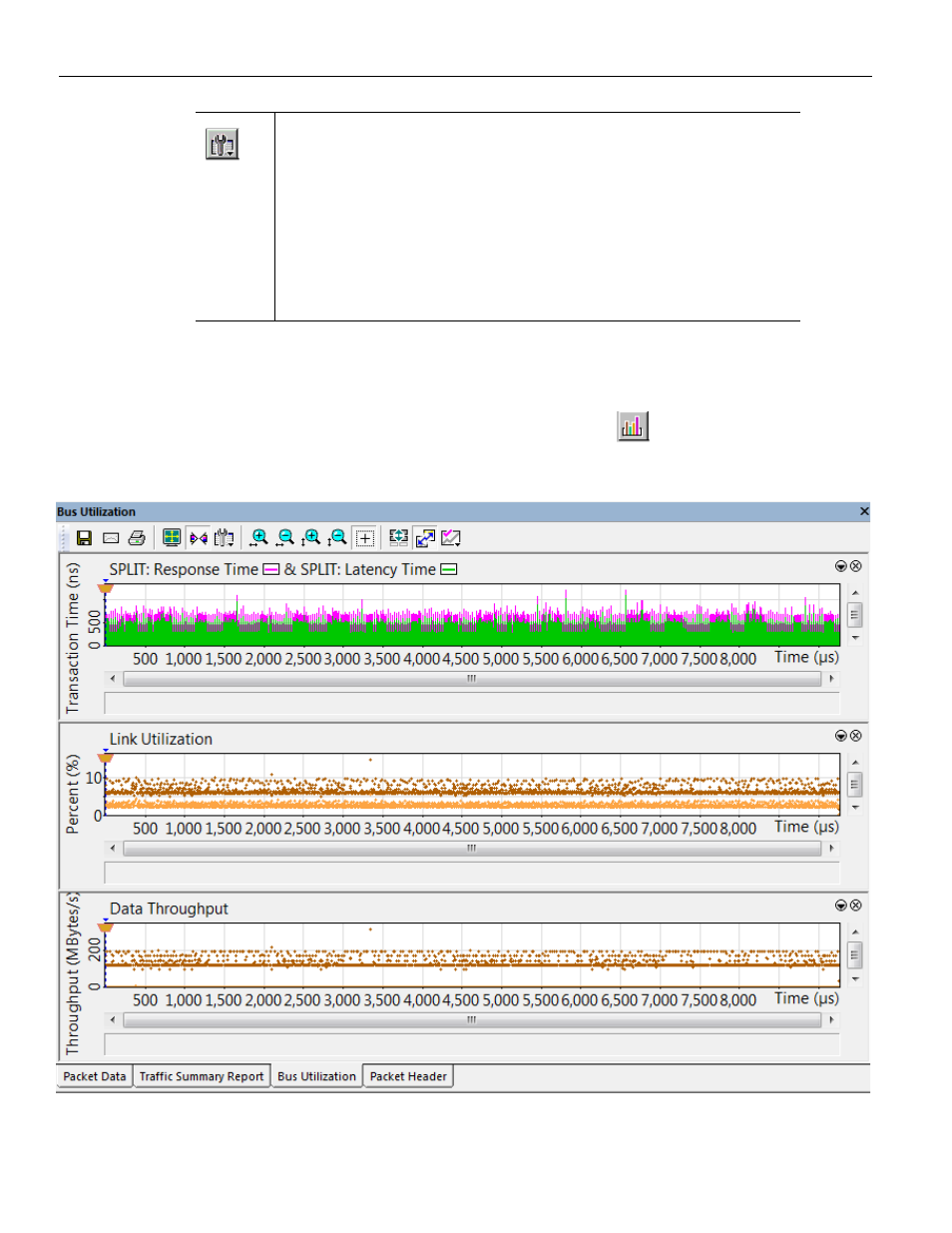The width and height of the screenshot is (952, 1233).
Task: Click the vertical scroll thumb of Response Time graph
Action: click(x=855, y=615)
